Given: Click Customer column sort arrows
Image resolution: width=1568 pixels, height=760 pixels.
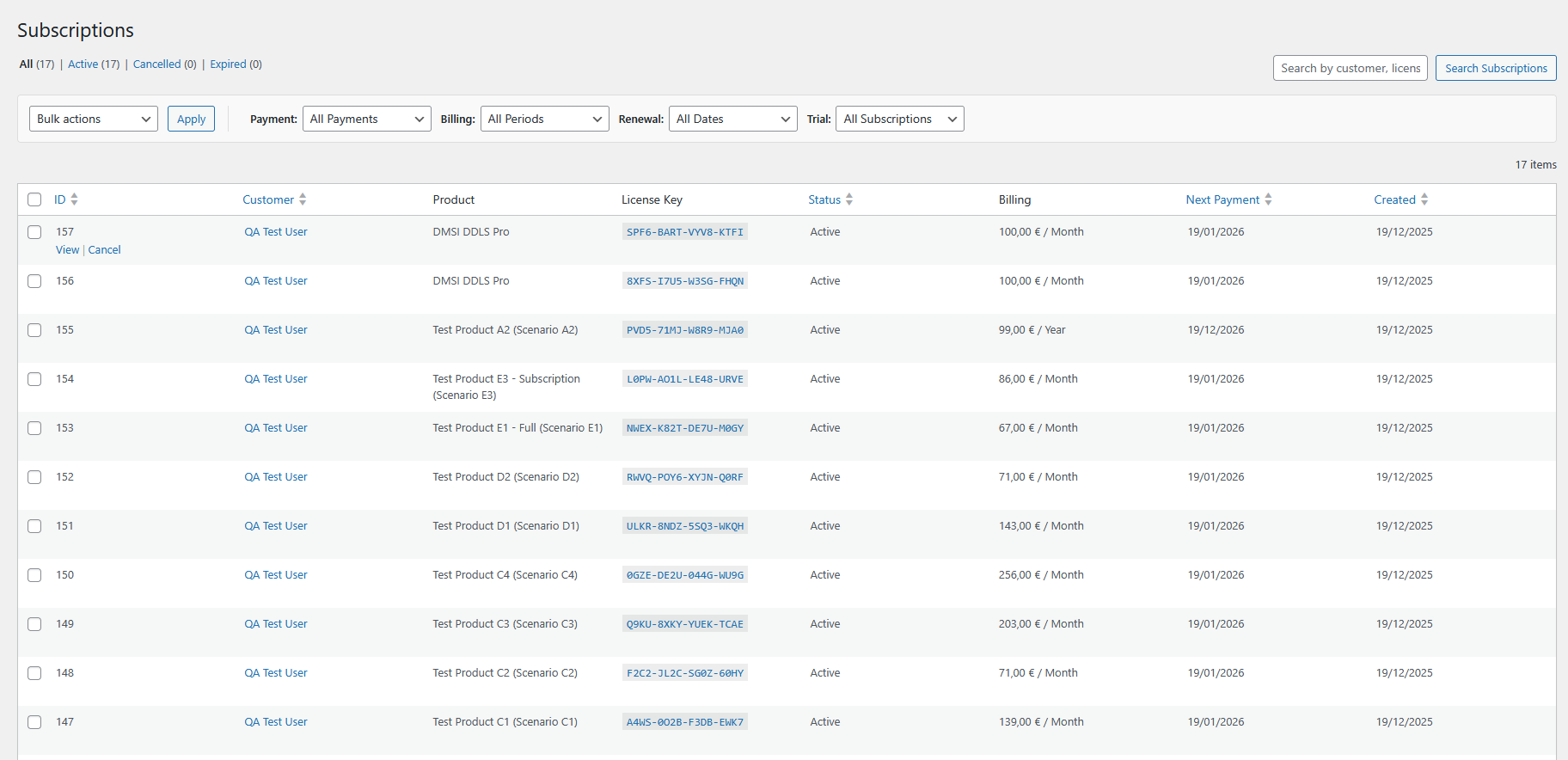Looking at the screenshot, I should point(303,199).
